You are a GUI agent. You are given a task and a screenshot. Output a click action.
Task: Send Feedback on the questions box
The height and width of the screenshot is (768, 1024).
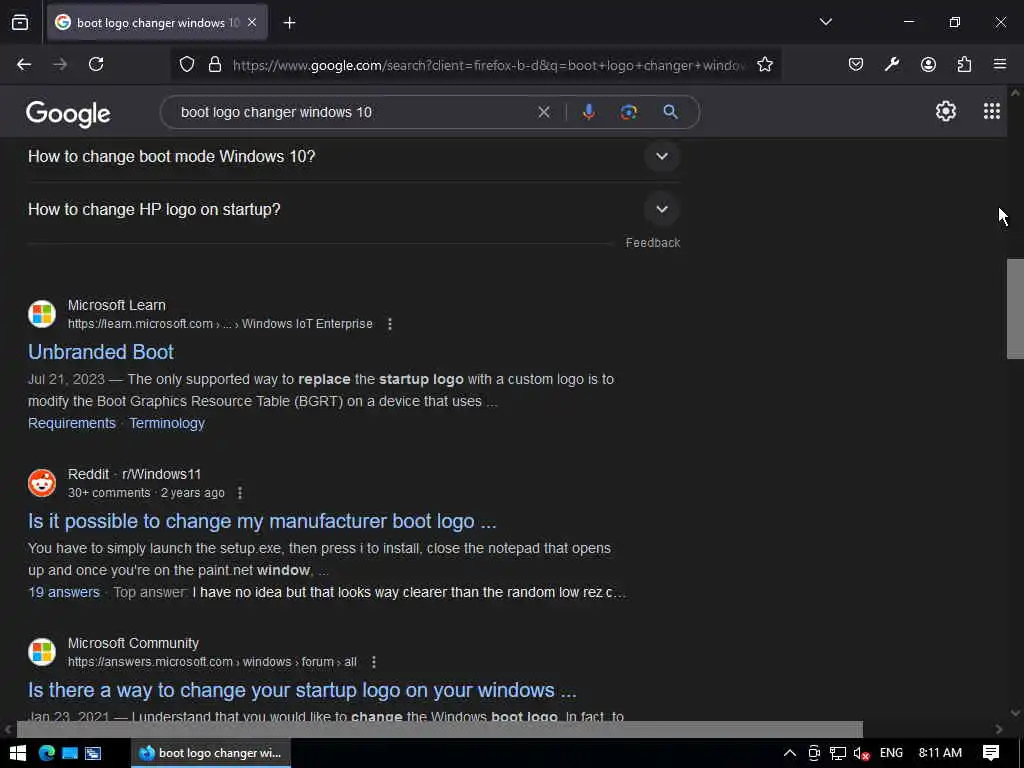(652, 243)
